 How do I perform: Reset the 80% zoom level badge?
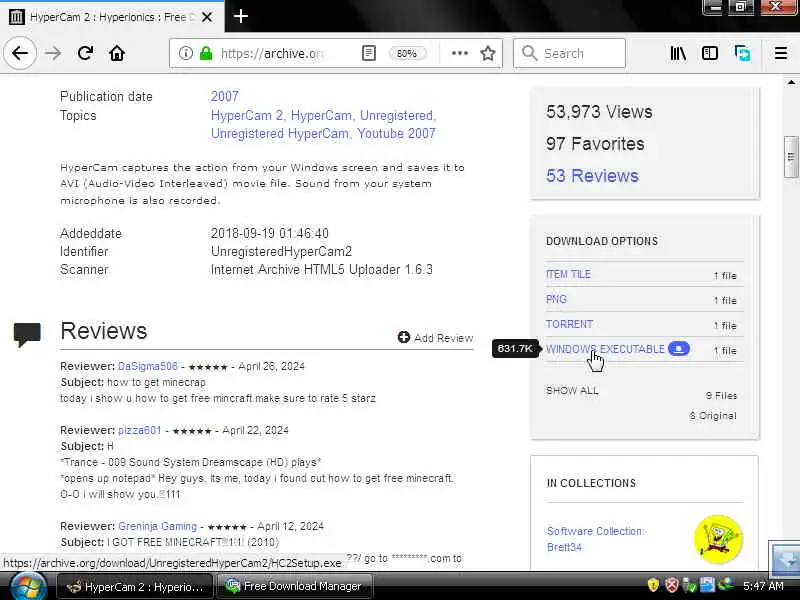(x=407, y=53)
